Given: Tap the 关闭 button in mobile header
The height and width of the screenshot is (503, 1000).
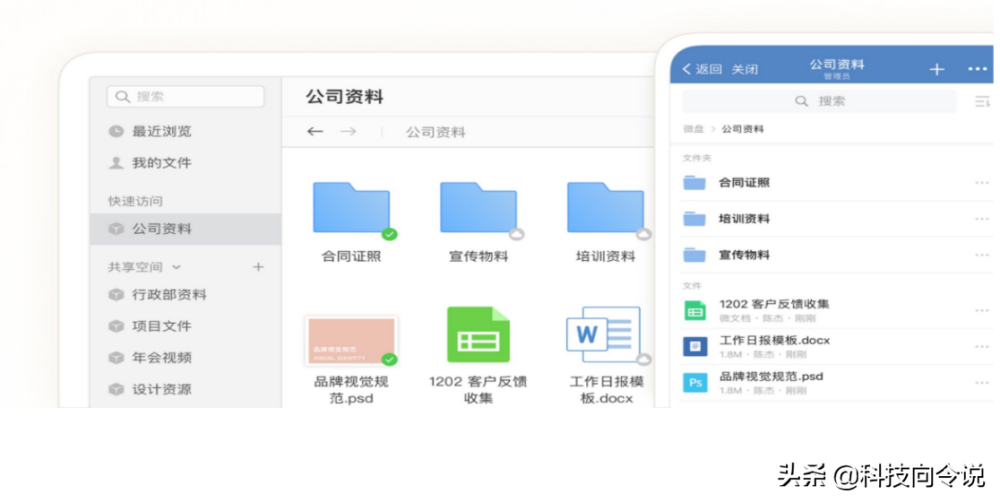Looking at the screenshot, I should pos(745,69).
